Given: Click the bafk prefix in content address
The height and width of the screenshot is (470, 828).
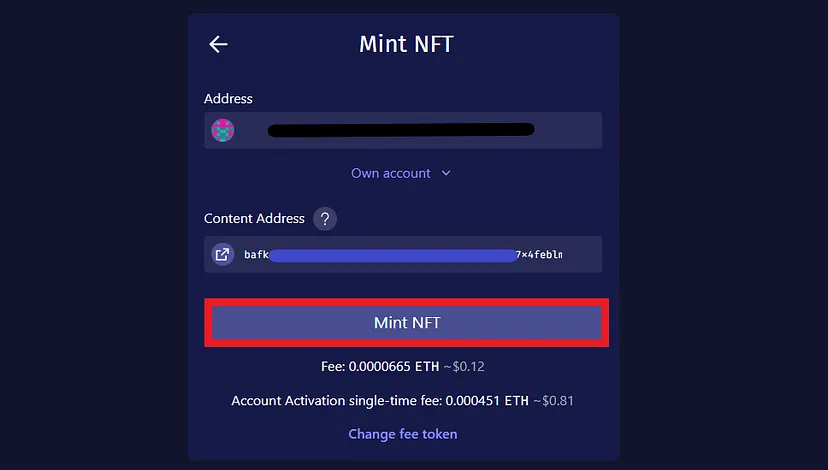Looking at the screenshot, I should coord(256,255).
